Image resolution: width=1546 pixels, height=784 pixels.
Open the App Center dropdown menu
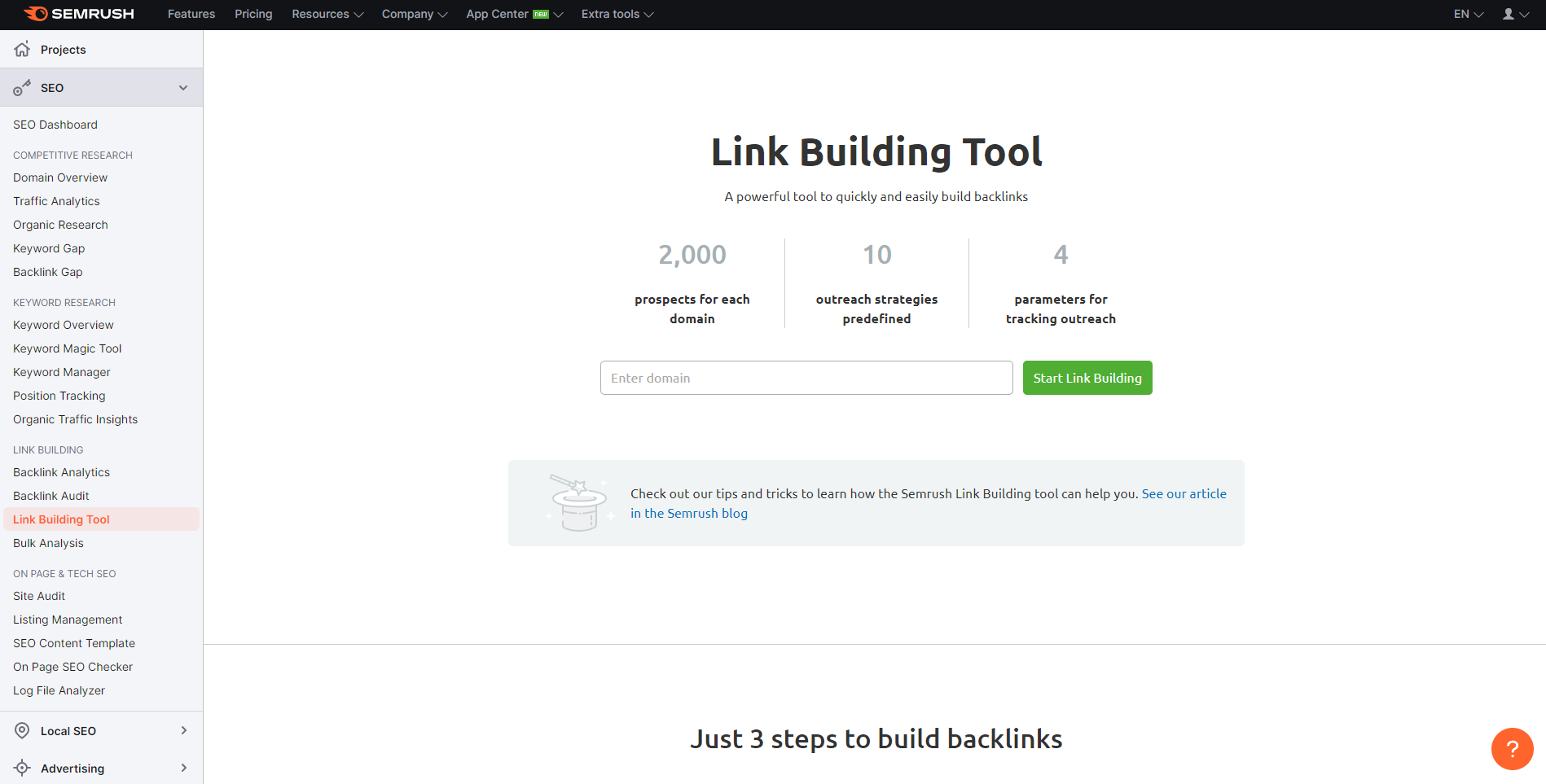click(x=515, y=14)
